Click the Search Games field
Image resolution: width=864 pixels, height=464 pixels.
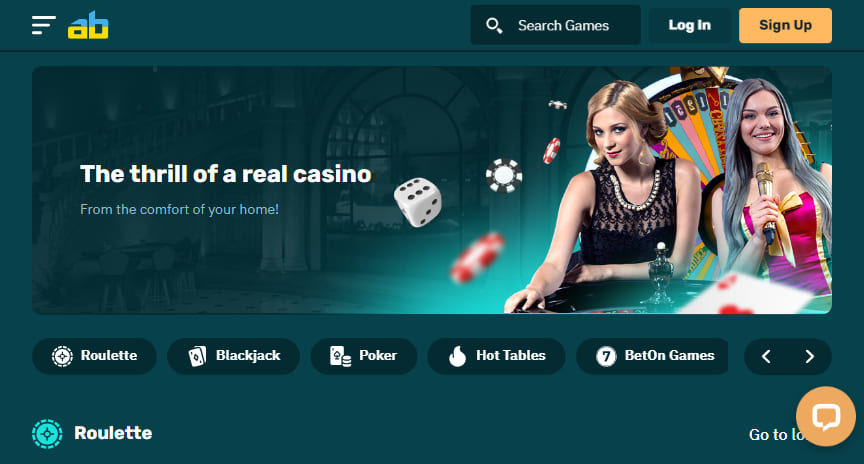[555, 25]
